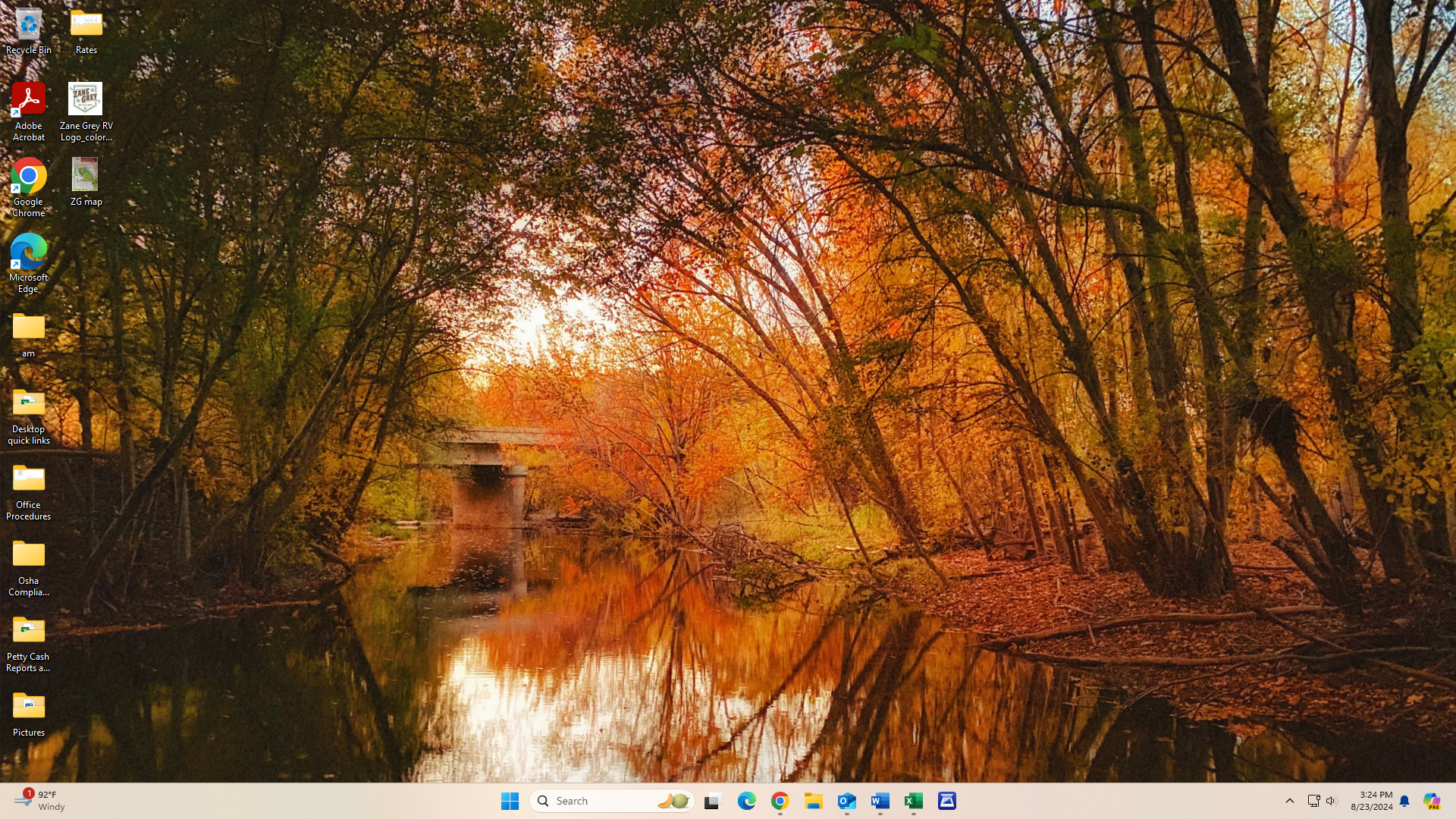Open the Word icon in taskbar
This screenshot has height=819, width=1456.
coord(880,802)
